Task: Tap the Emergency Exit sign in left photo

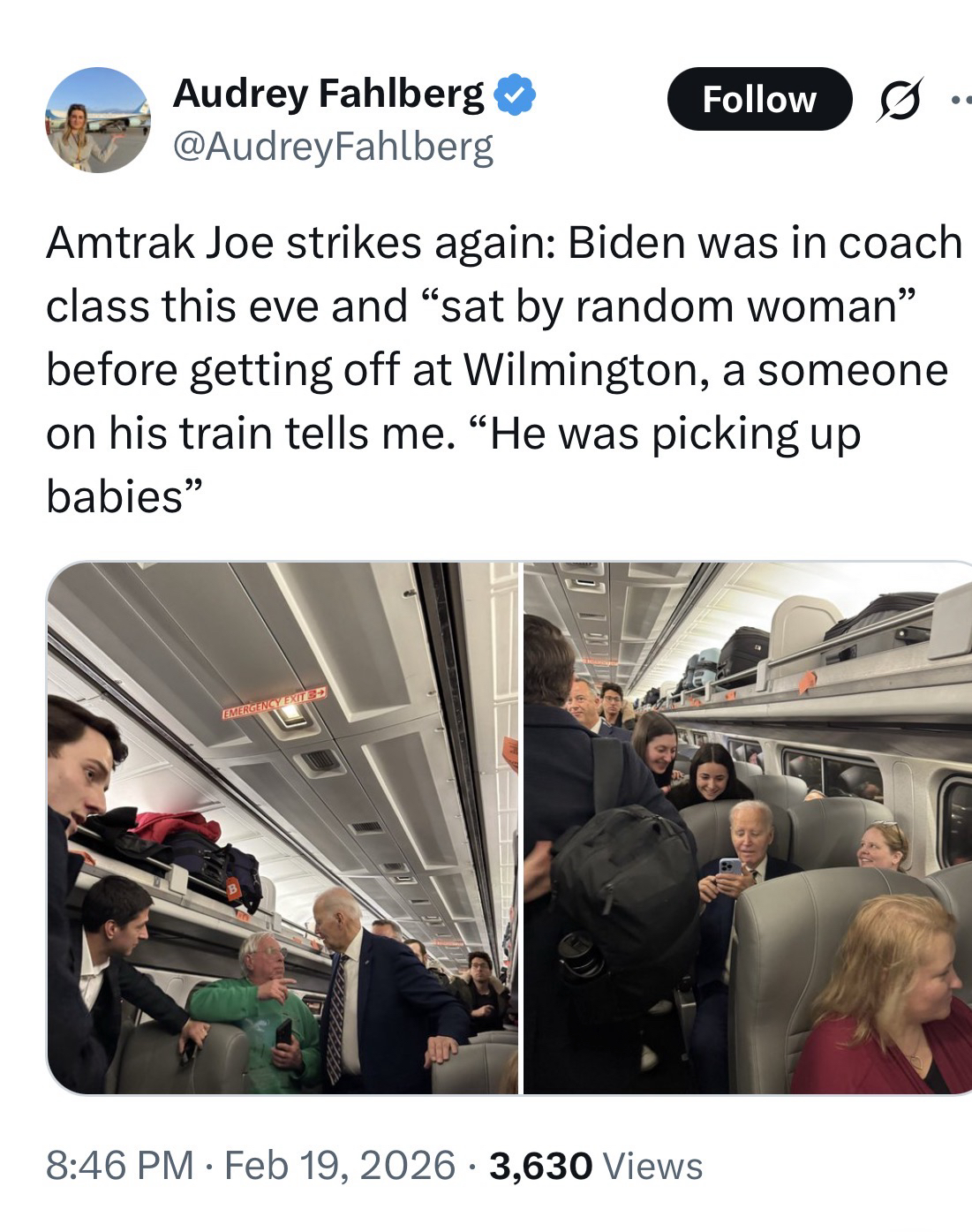Action: (x=274, y=703)
